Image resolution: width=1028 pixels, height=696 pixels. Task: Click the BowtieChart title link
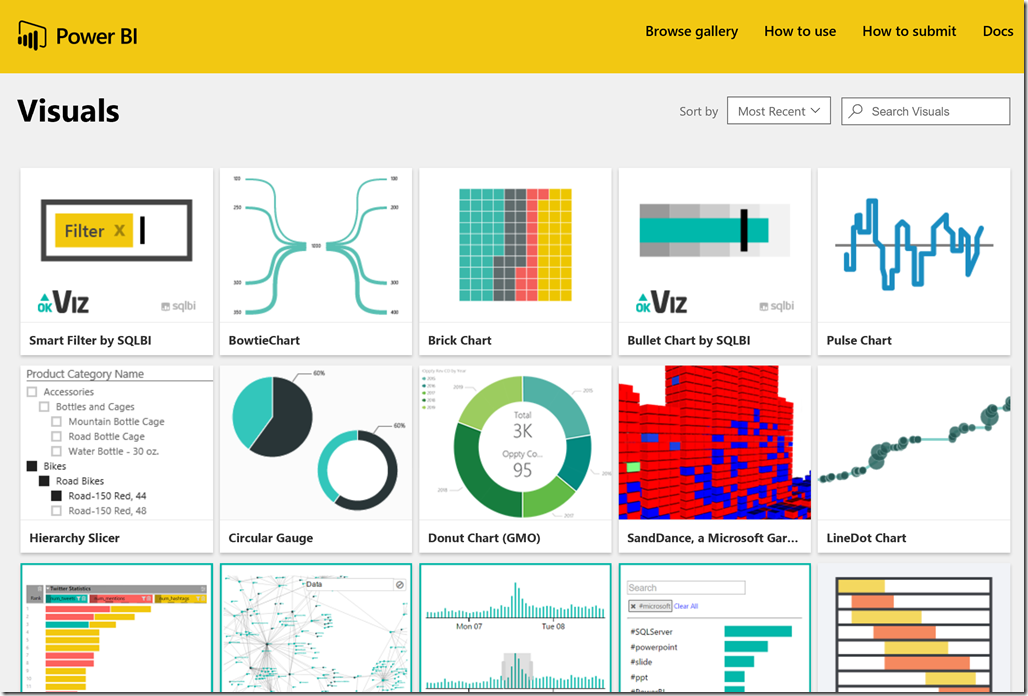coord(264,340)
